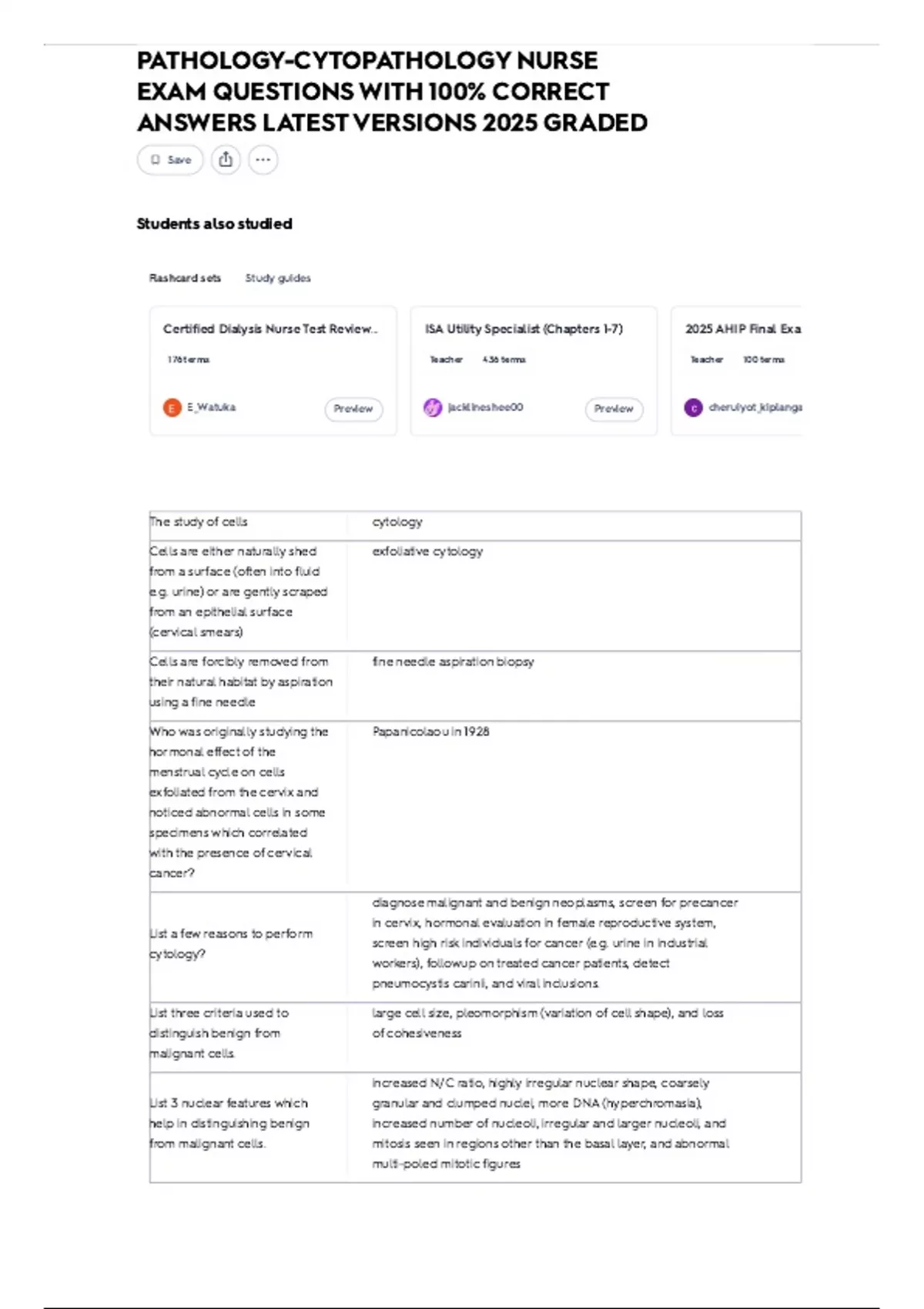The height and width of the screenshot is (1309, 924).
Task: Switch to the Flashcard sets tab
Action: pos(185,278)
